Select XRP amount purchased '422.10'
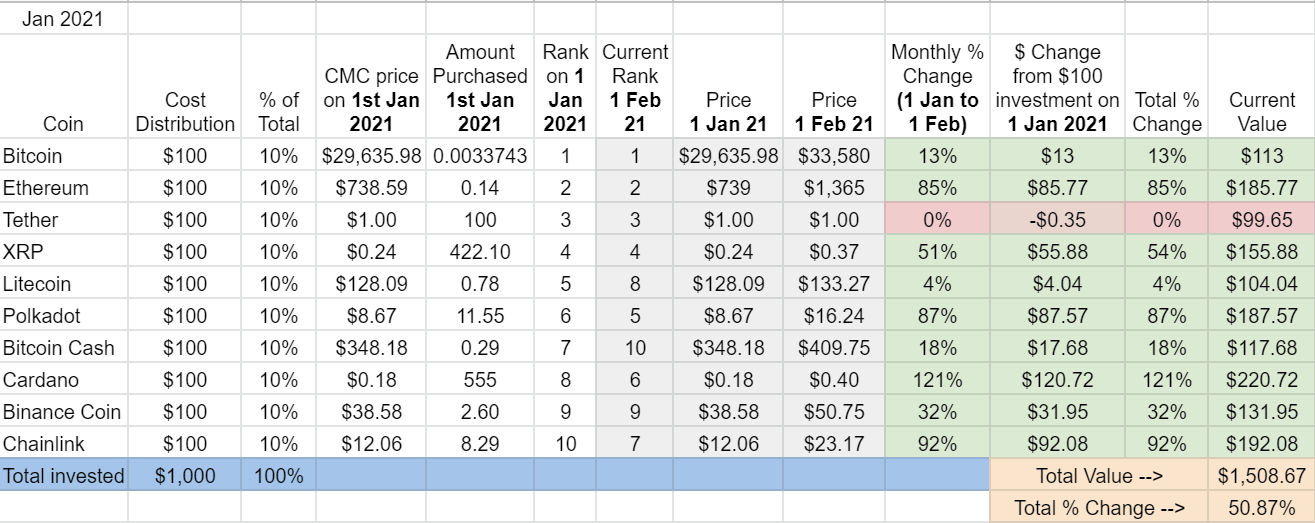 point(480,251)
